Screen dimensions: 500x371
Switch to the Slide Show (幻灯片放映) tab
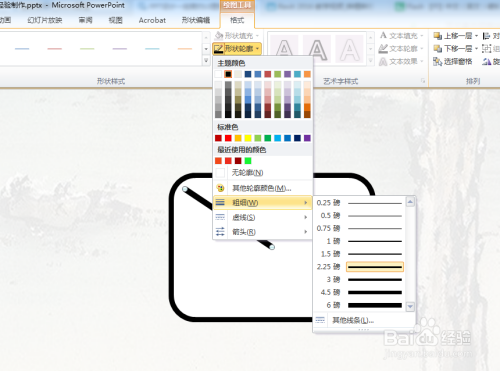[45, 20]
